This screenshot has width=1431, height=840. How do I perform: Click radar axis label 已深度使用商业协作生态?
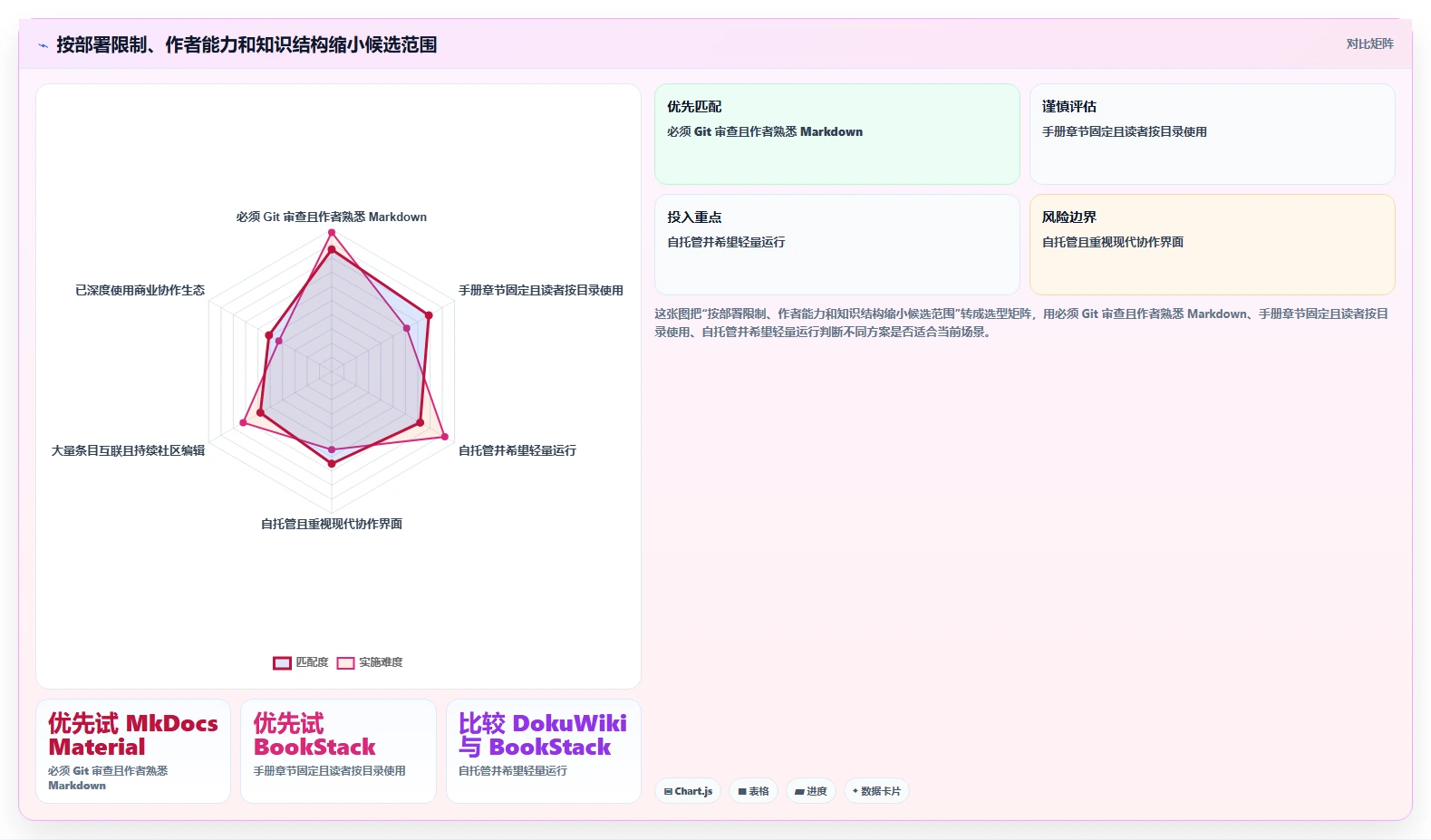point(140,290)
